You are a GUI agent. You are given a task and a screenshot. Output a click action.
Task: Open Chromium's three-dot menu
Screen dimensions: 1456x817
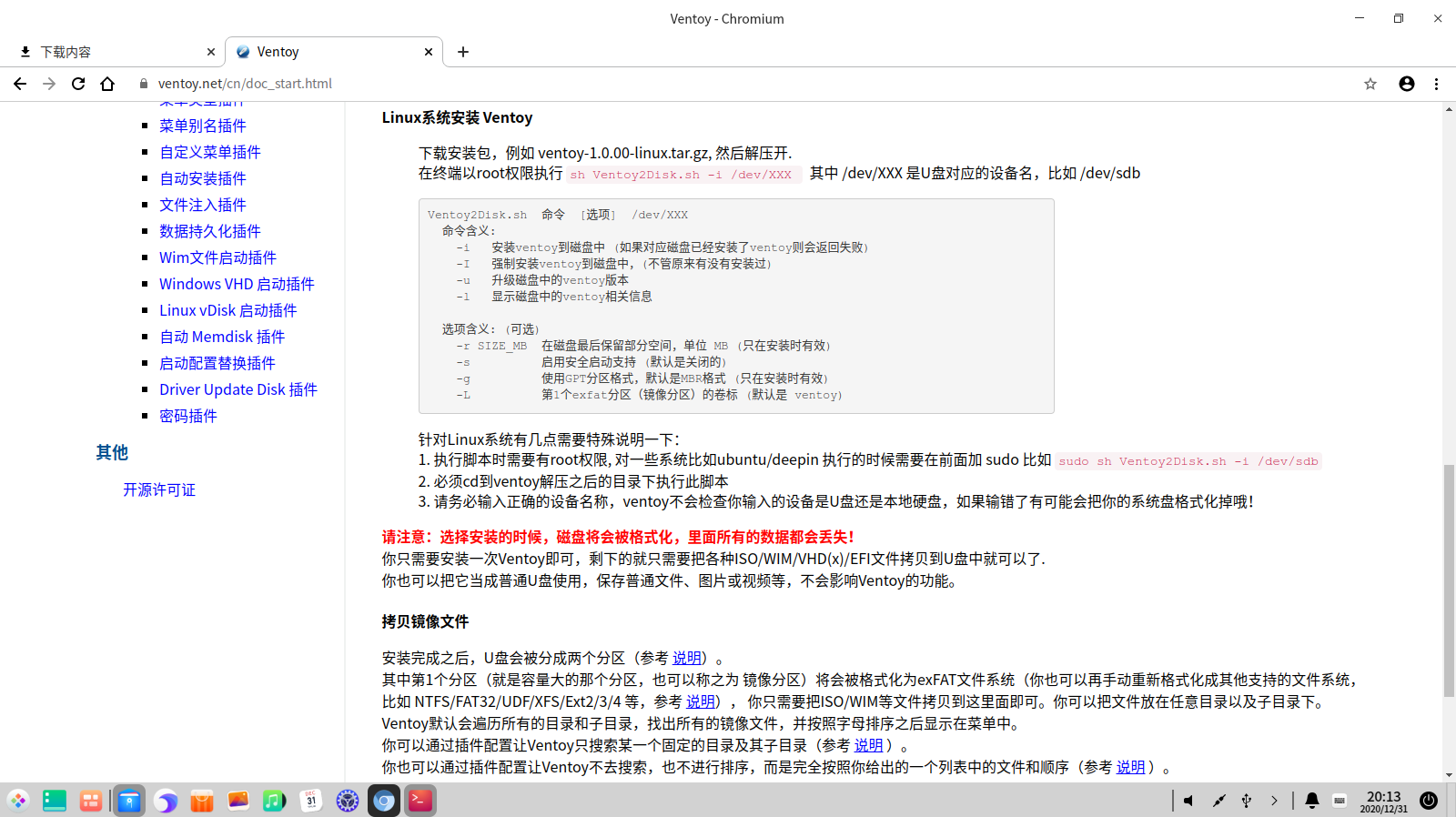point(1437,84)
